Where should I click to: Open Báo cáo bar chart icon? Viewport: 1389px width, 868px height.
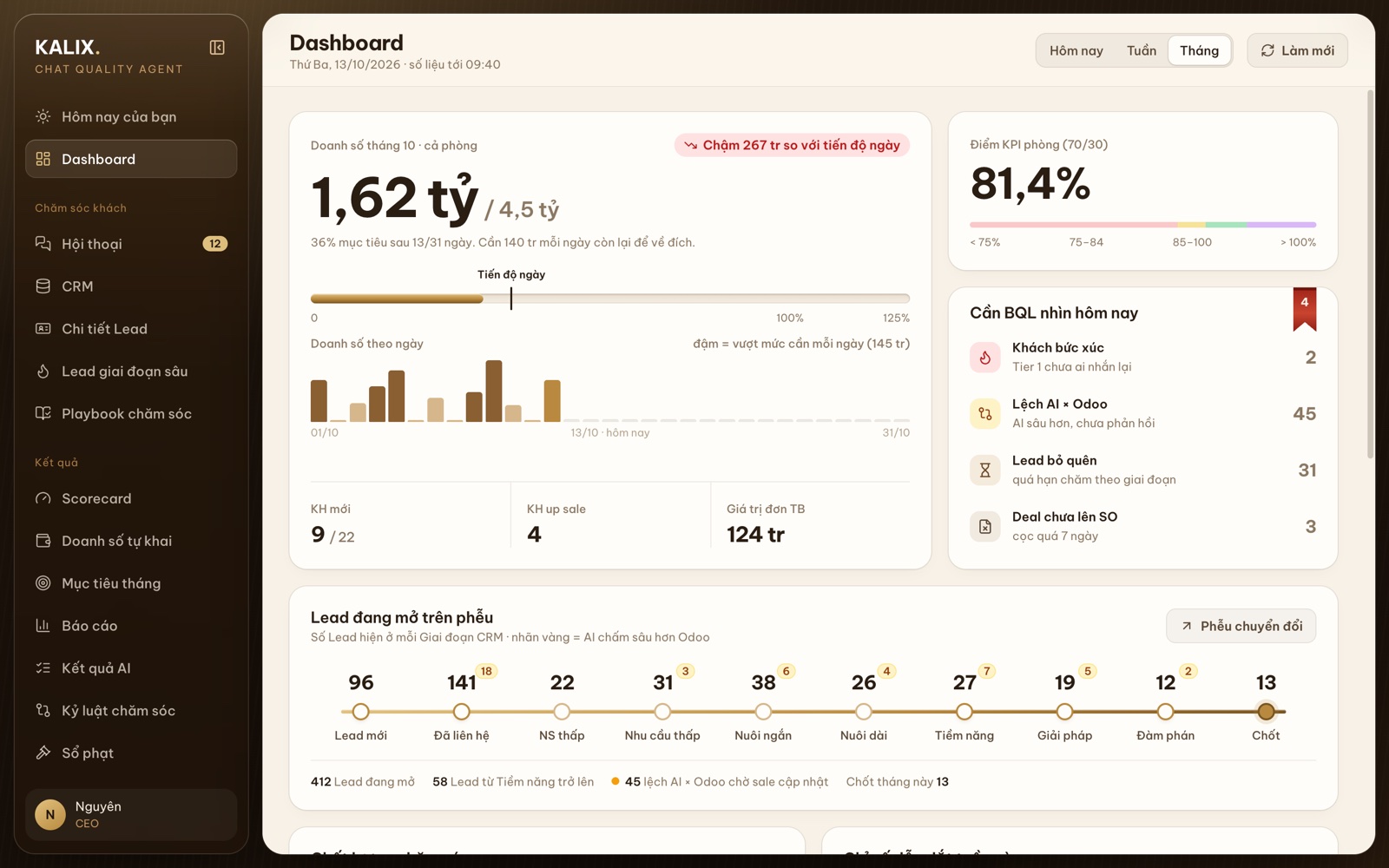(43, 626)
